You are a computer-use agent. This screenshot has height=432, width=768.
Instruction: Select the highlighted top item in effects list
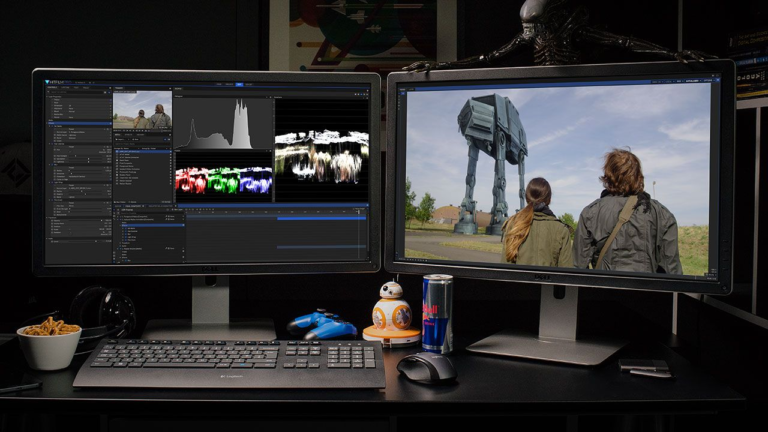tap(142, 152)
